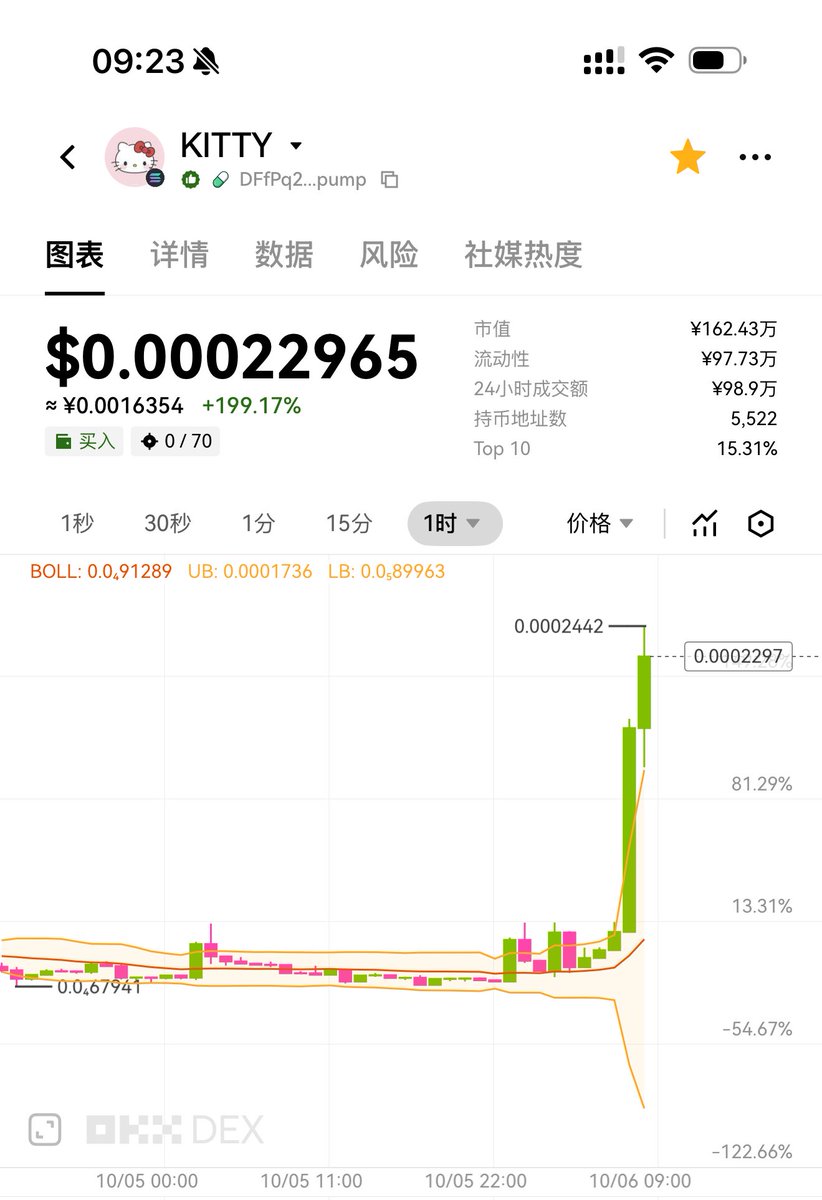822x1200 pixels.
Task: Switch to the 数据 tab
Action: tap(284, 254)
